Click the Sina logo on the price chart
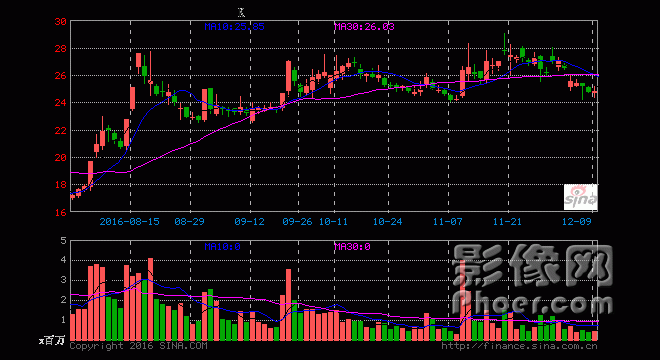The image size is (660, 360). pos(580,197)
